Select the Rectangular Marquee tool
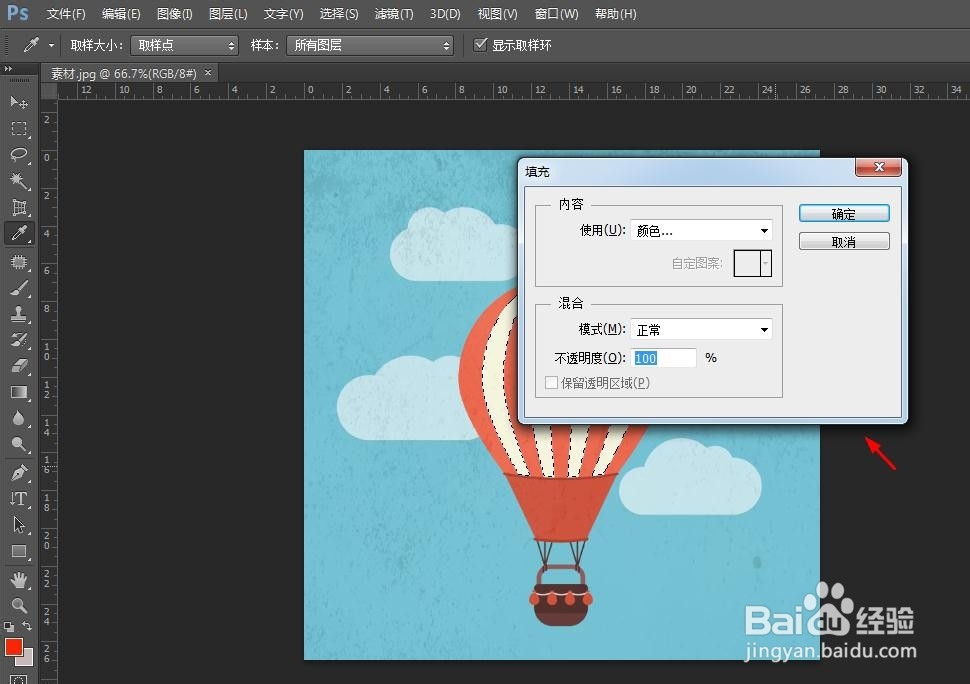 [x=19, y=128]
